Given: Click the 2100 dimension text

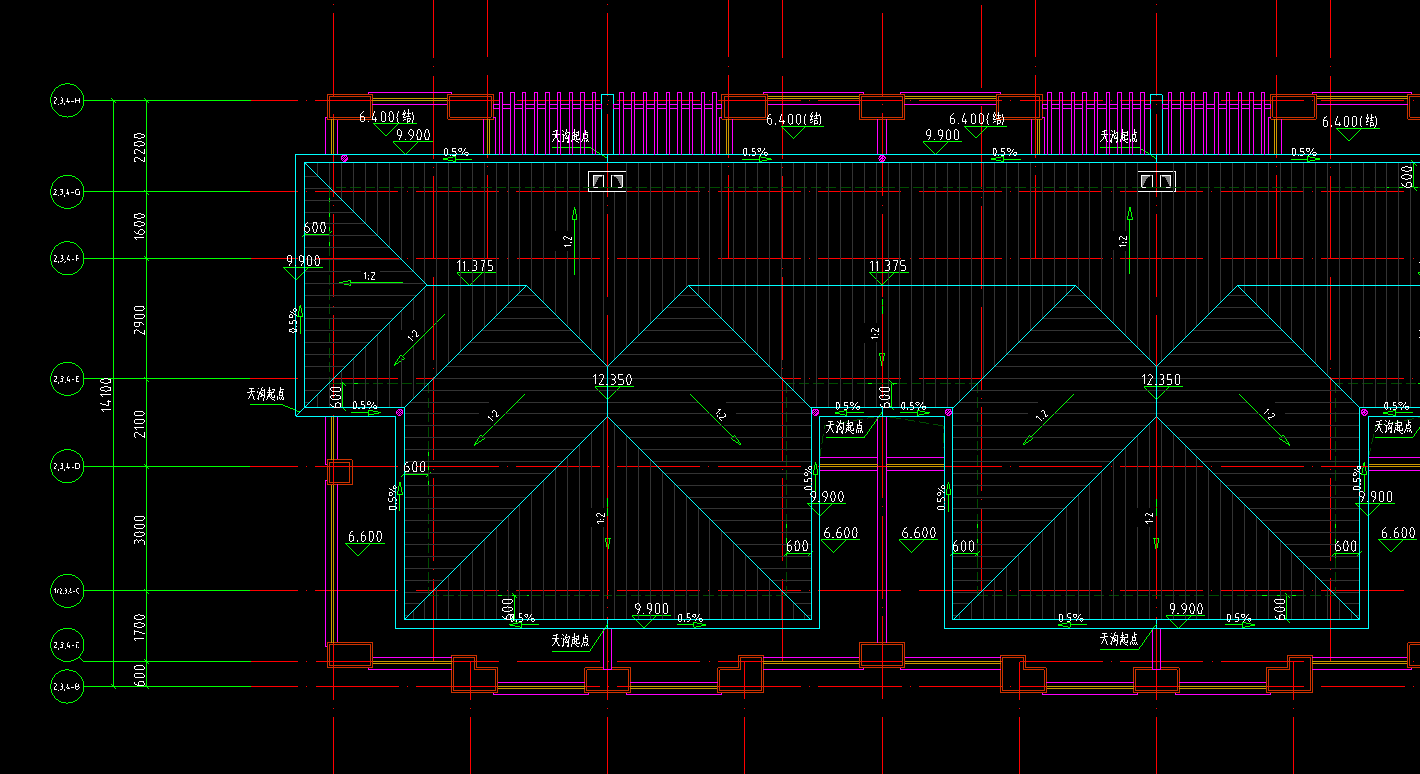Looking at the screenshot, I should click(139, 423).
